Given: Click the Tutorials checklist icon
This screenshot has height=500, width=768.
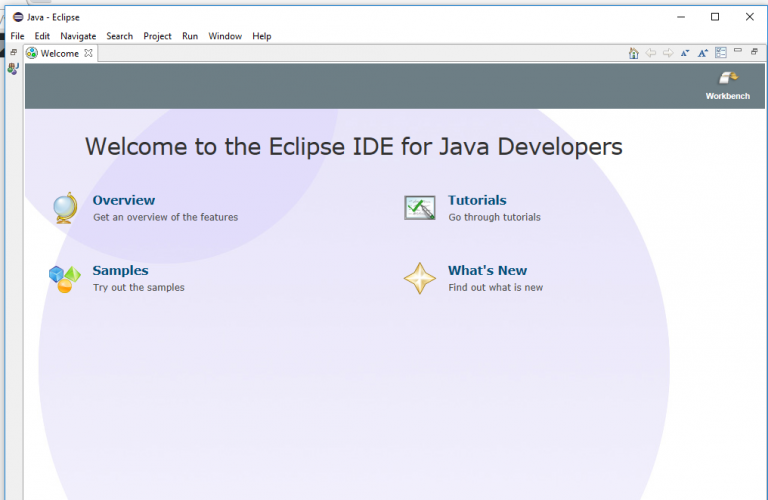Looking at the screenshot, I should pyautogui.click(x=420, y=207).
